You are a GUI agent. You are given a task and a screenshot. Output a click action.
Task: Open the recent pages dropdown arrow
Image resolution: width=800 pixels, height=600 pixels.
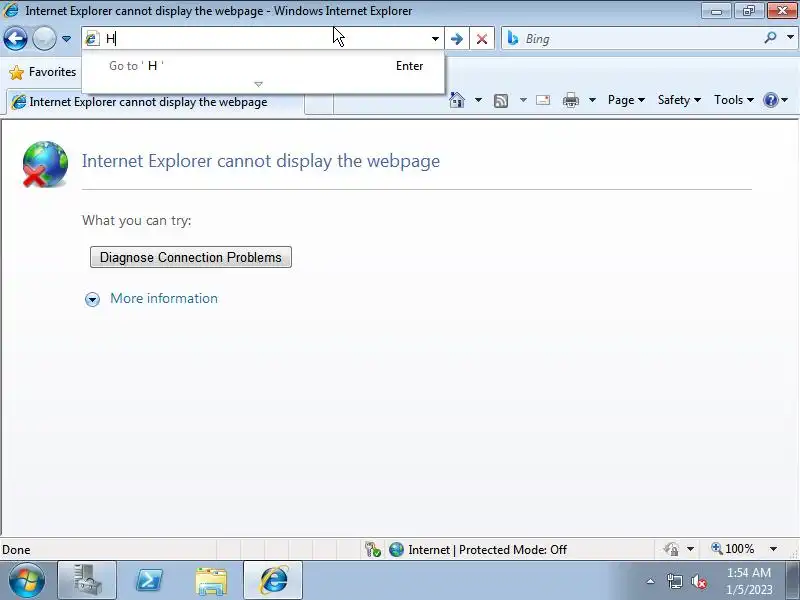(x=66, y=39)
